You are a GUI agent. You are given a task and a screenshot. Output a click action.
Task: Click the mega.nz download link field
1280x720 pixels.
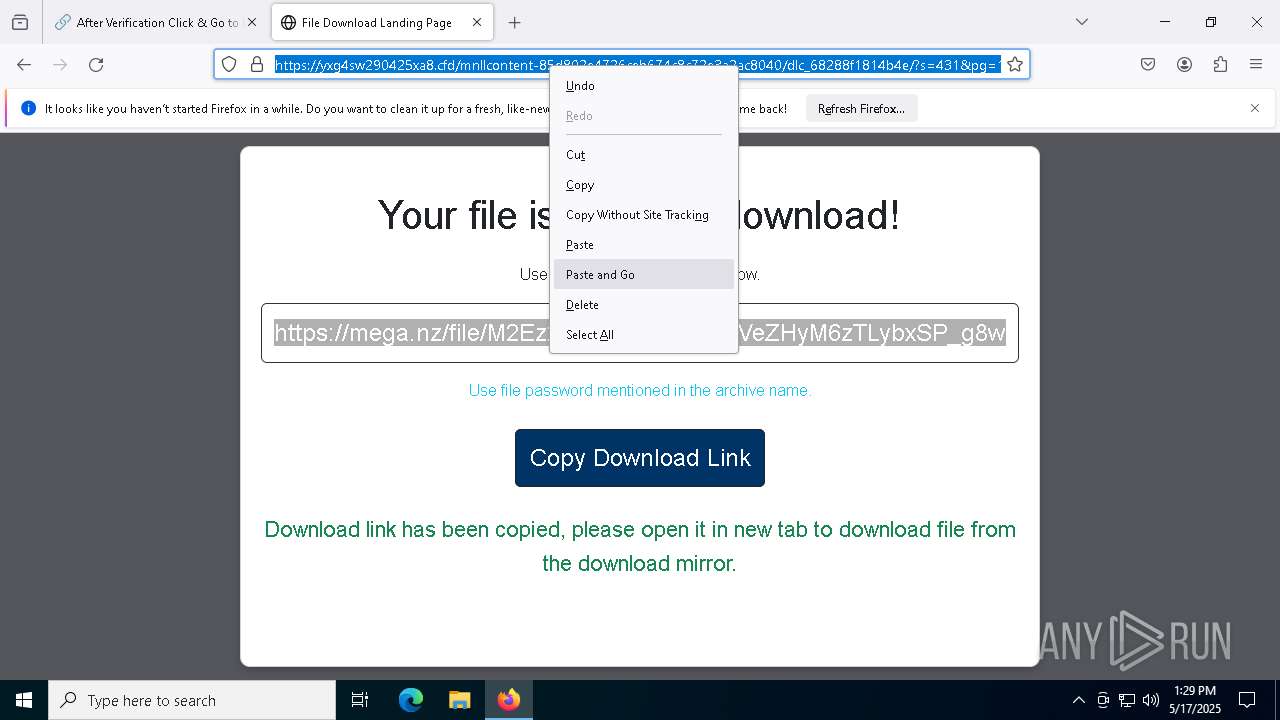pos(640,333)
